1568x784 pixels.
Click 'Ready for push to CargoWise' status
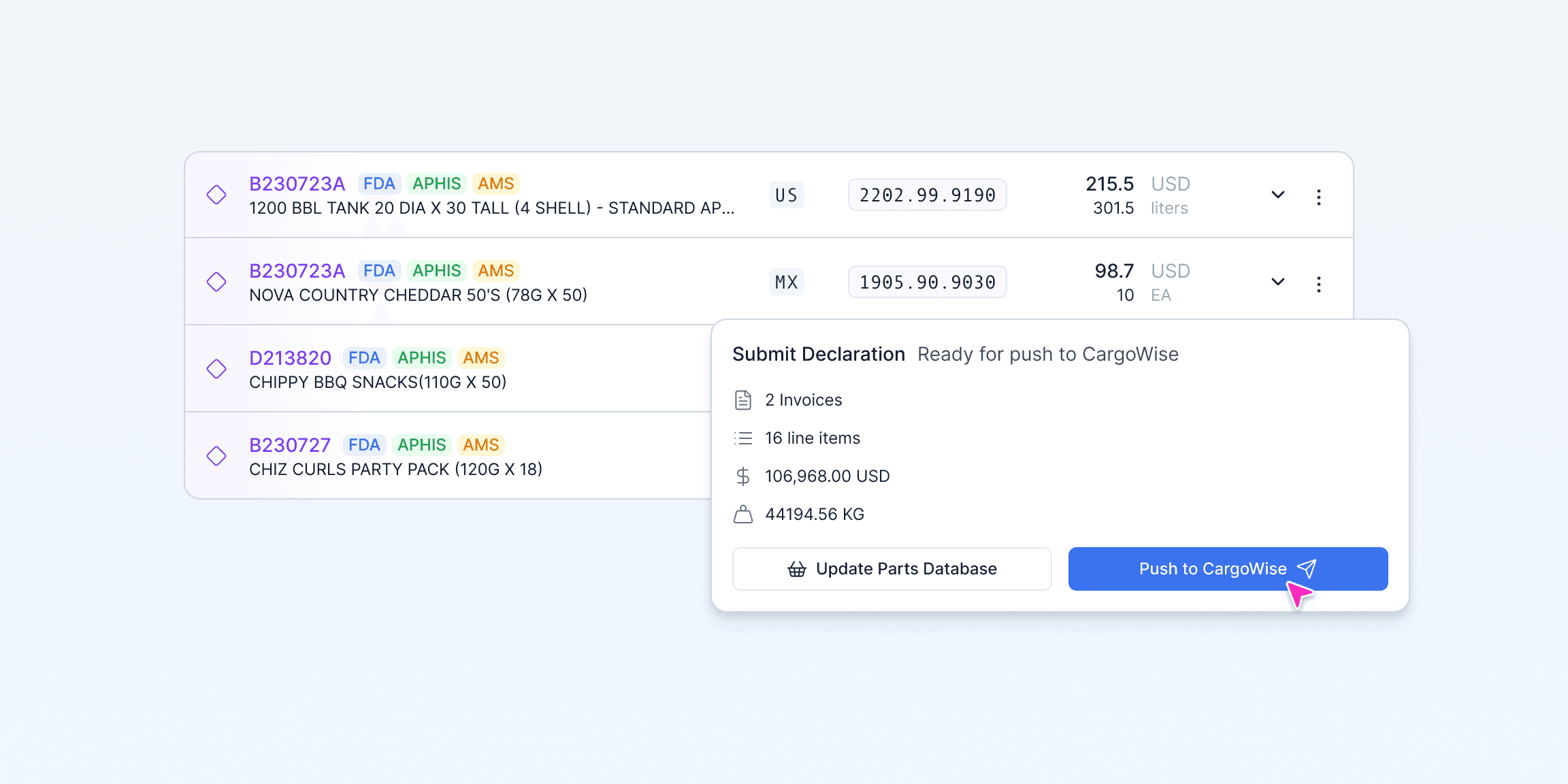pyautogui.click(x=1048, y=355)
